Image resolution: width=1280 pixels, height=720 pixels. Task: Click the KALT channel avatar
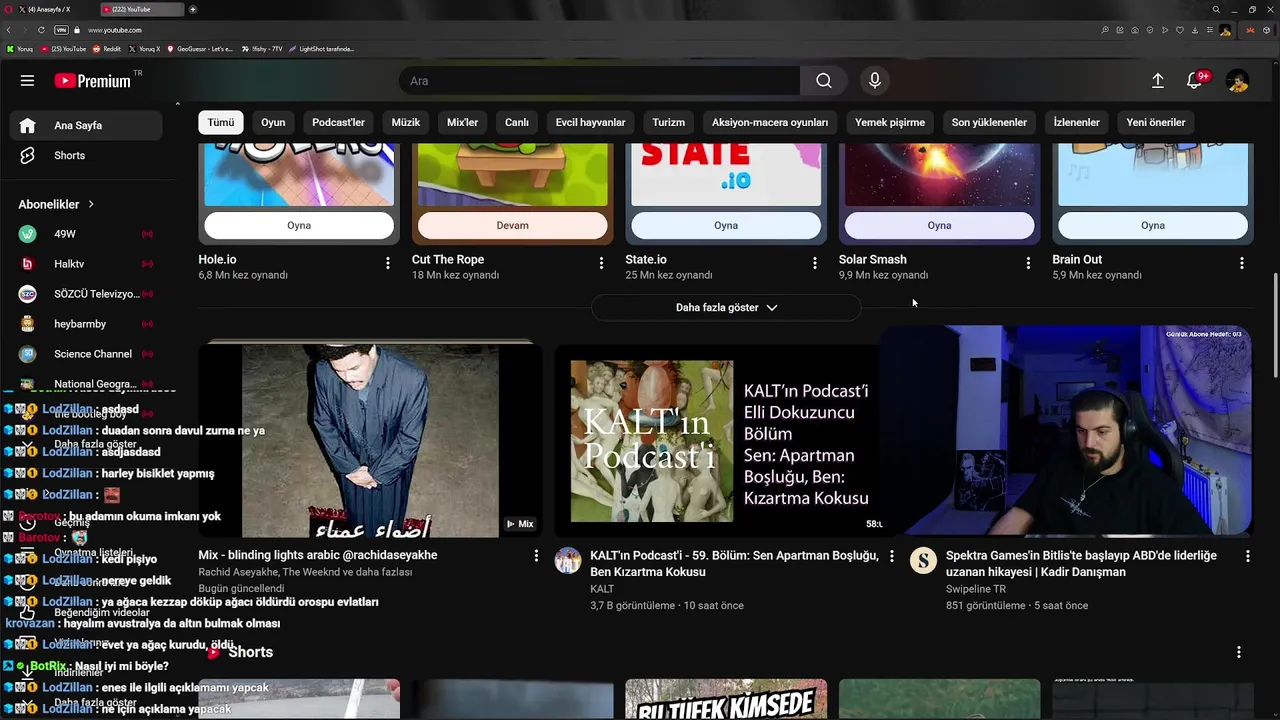[568, 560]
